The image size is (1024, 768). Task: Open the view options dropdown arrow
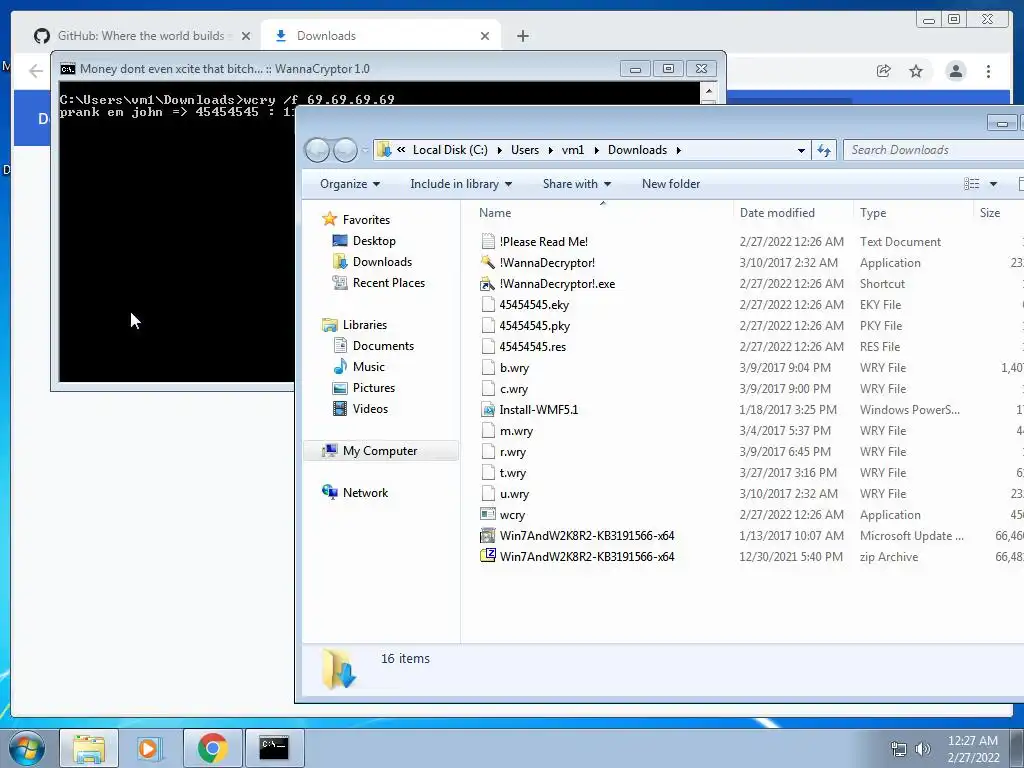[x=993, y=184]
